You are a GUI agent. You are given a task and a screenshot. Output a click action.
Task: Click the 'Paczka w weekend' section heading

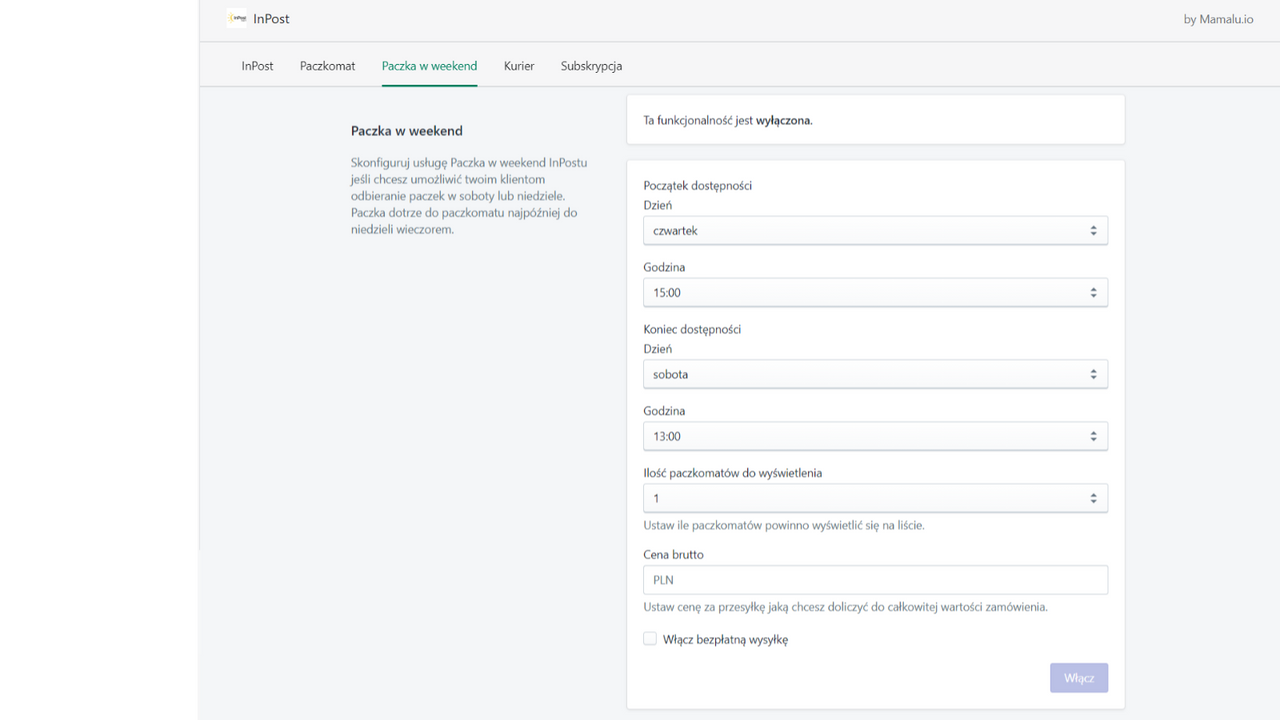click(407, 131)
